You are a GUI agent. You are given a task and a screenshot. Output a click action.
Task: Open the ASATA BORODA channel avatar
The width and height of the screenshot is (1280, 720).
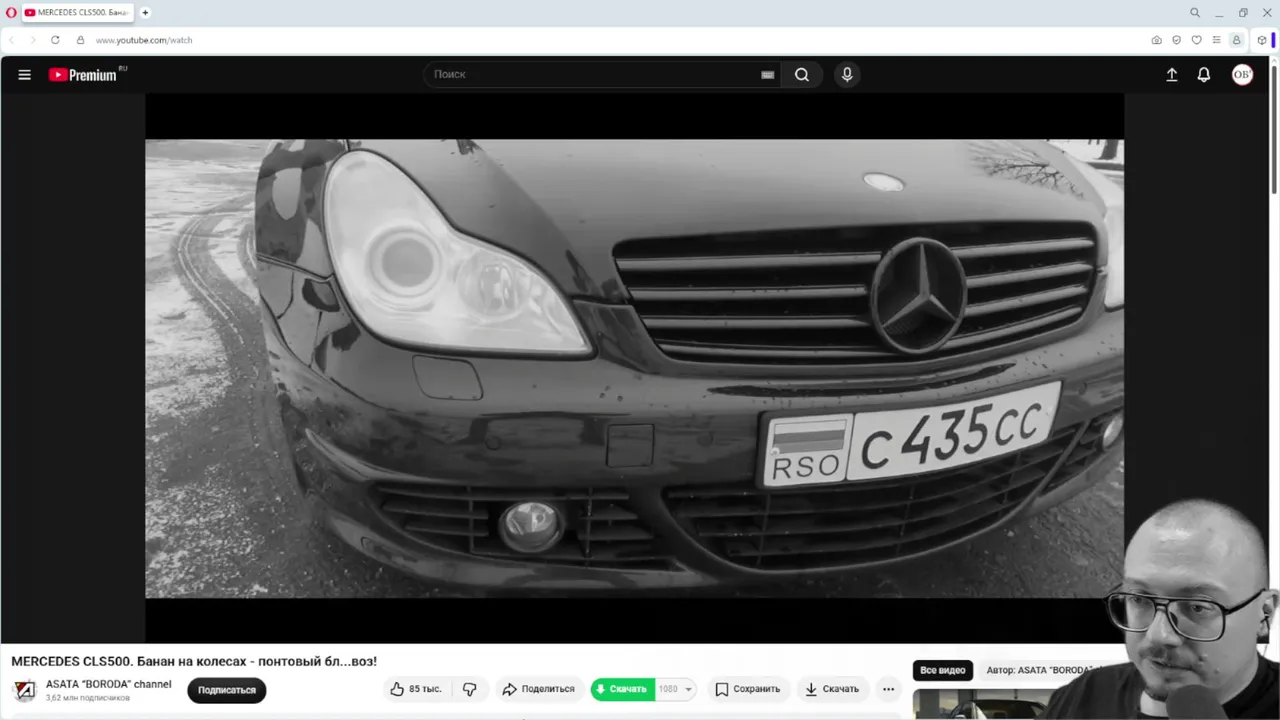25,690
